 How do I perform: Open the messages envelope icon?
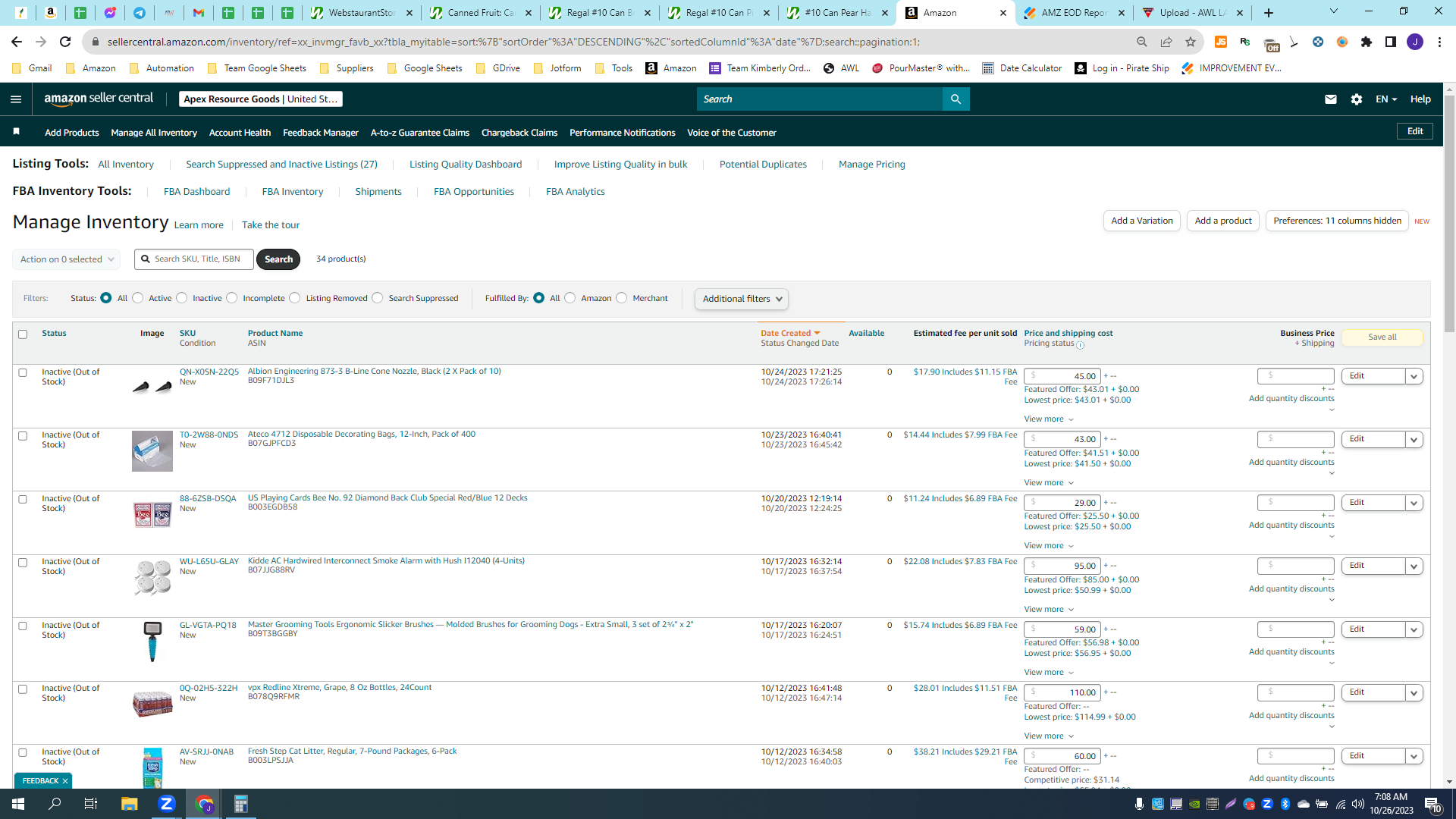click(x=1331, y=99)
